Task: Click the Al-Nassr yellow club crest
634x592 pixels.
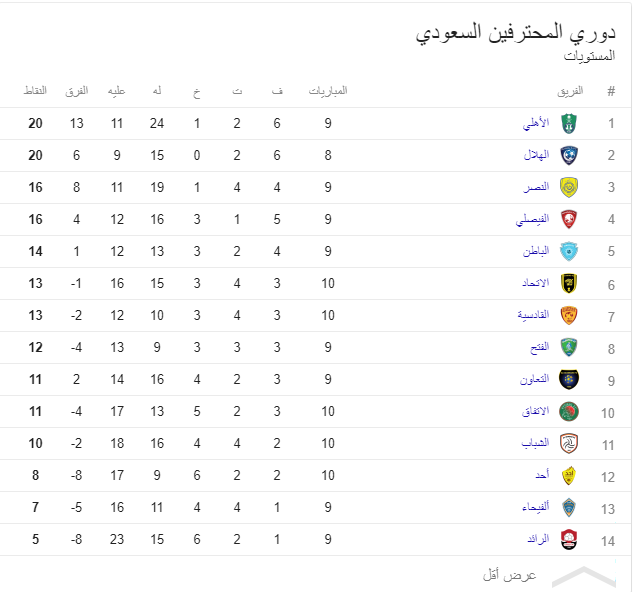Action: coord(569,187)
